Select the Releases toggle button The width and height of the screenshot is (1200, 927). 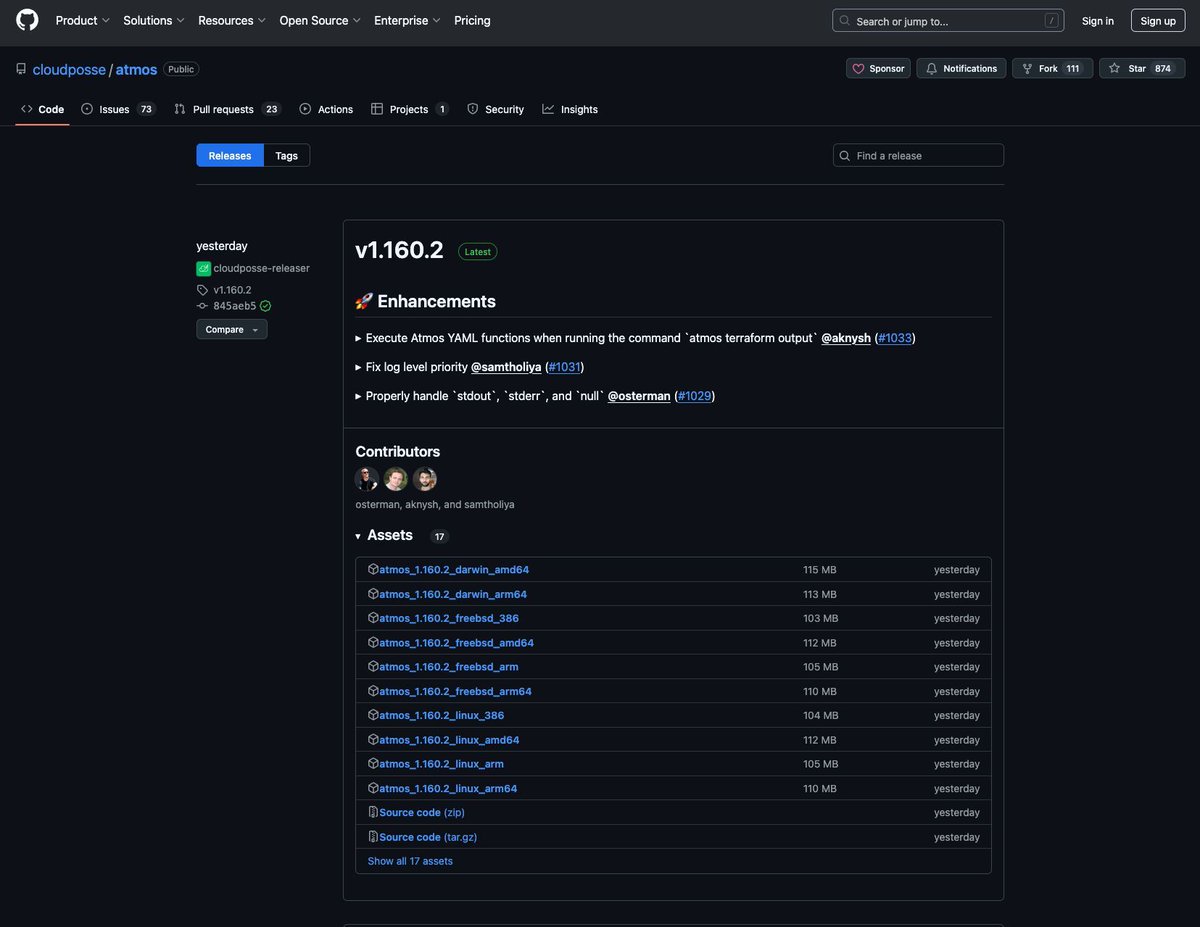(230, 155)
